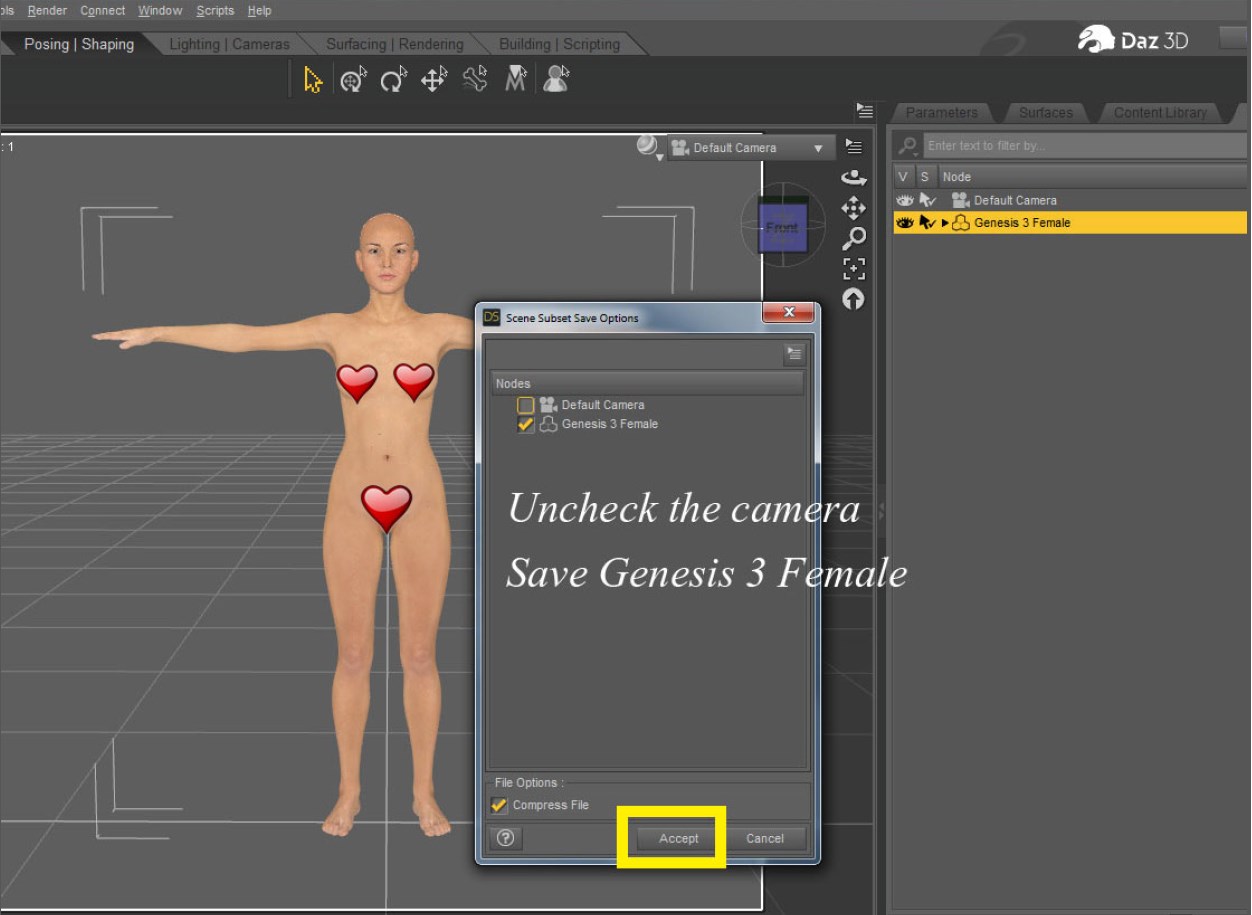Activate the Universal manipulator tool
This screenshot has height=915, width=1252.
353,80
